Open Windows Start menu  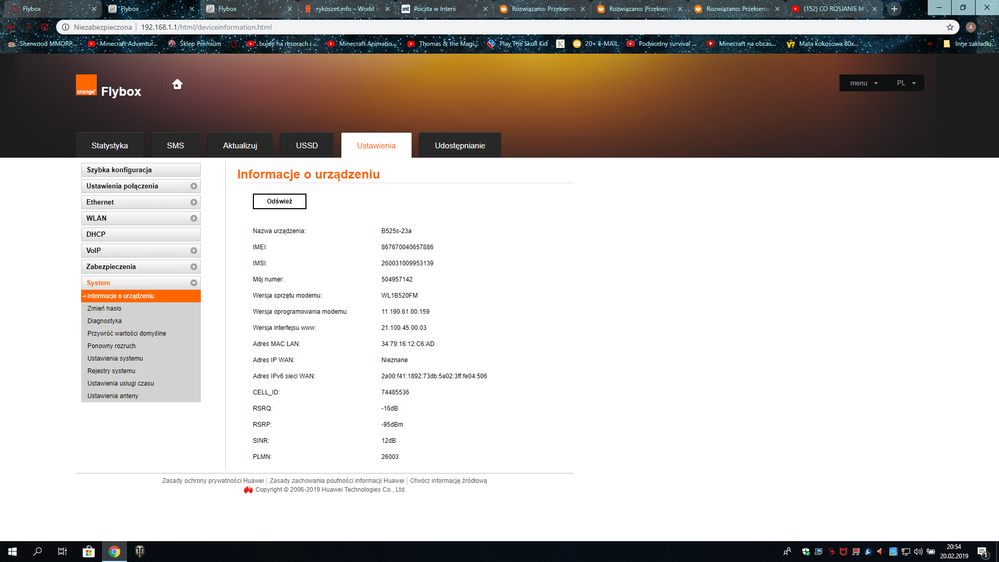13,551
